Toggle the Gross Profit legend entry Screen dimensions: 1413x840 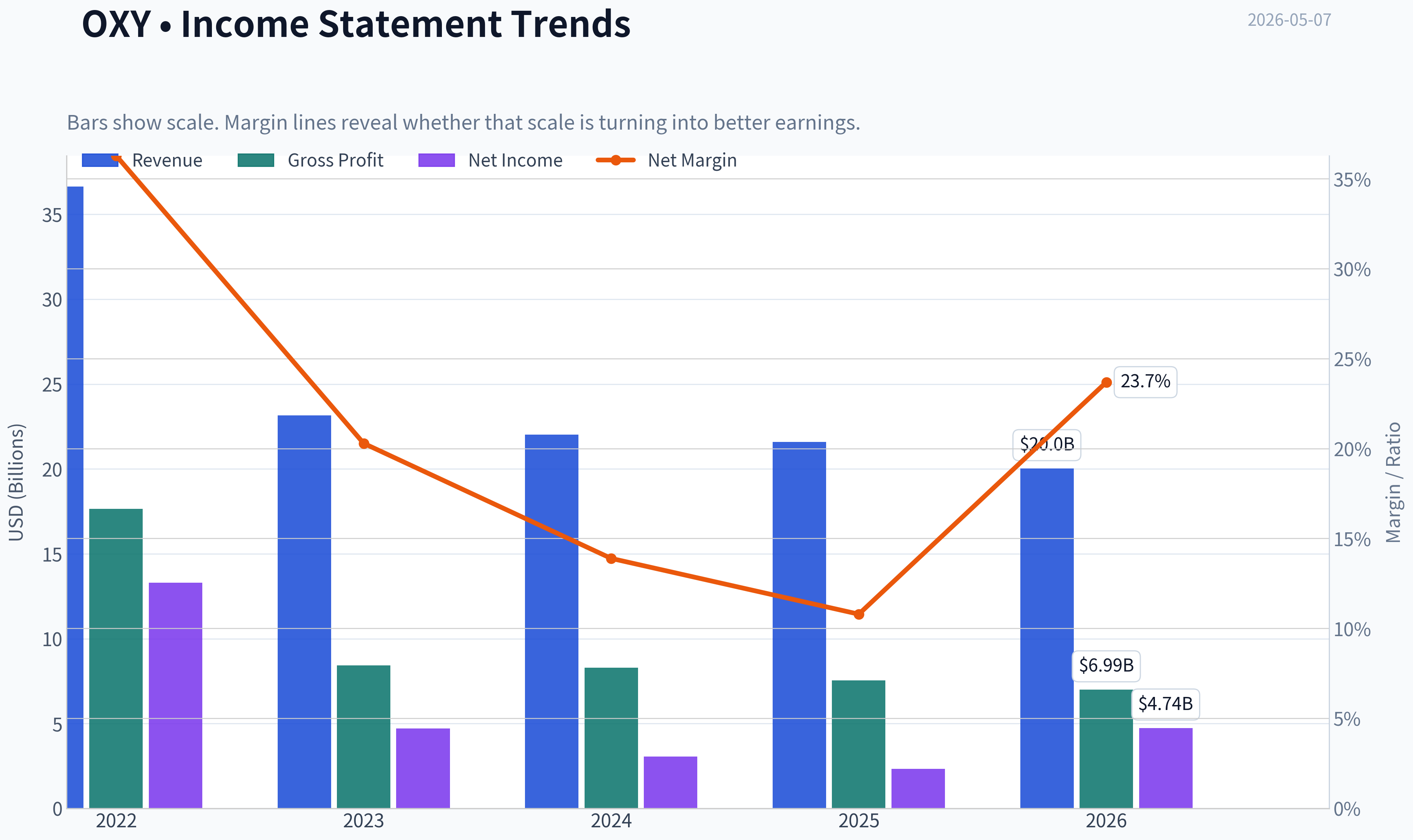click(310, 160)
